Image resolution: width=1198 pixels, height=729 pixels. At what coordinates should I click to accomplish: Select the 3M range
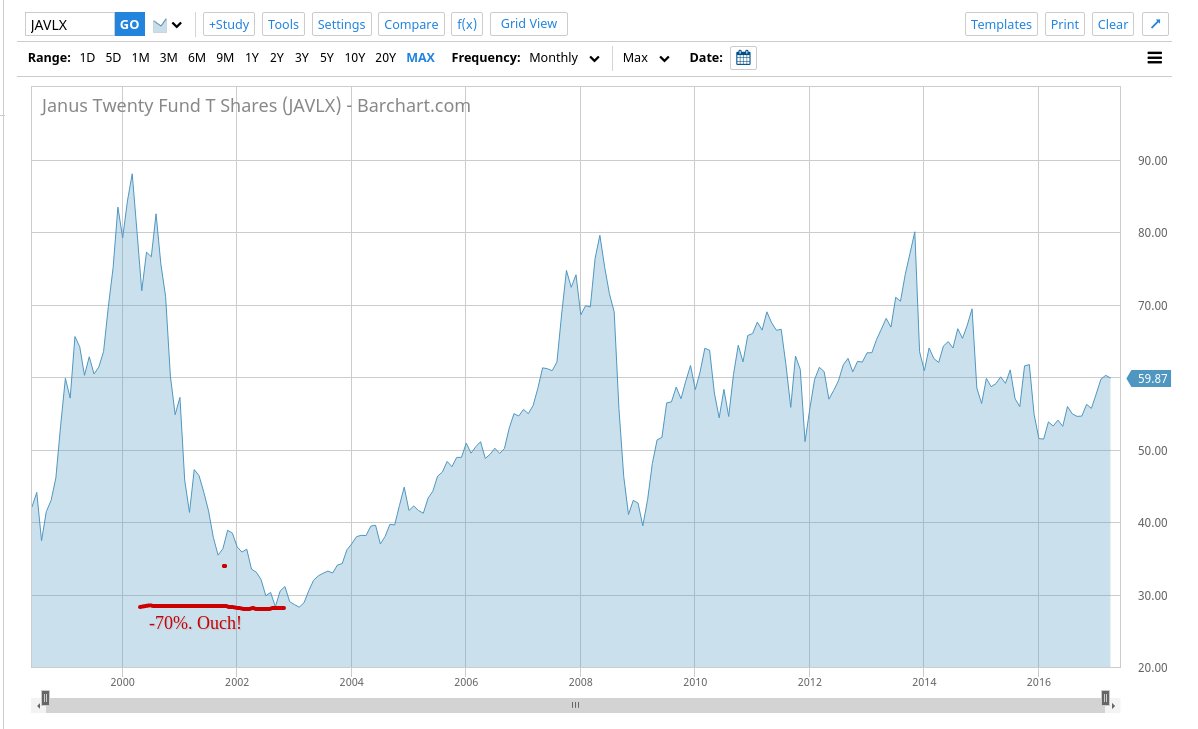point(168,57)
